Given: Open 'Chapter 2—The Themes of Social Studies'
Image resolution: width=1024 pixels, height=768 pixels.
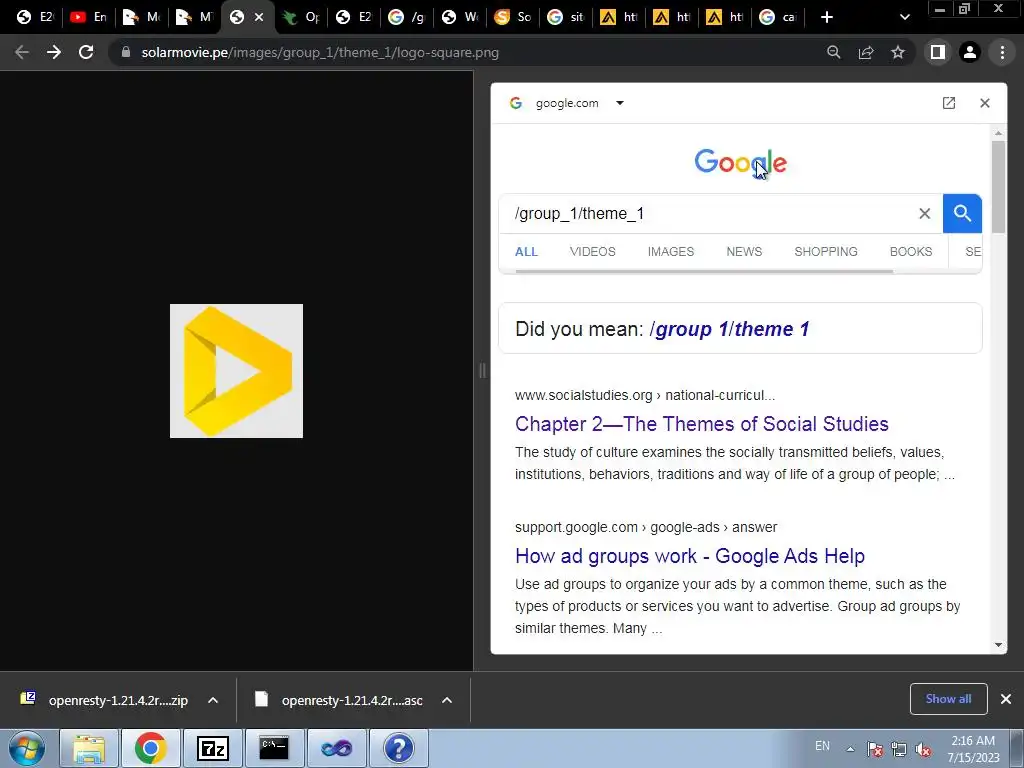Looking at the screenshot, I should pos(701,424).
